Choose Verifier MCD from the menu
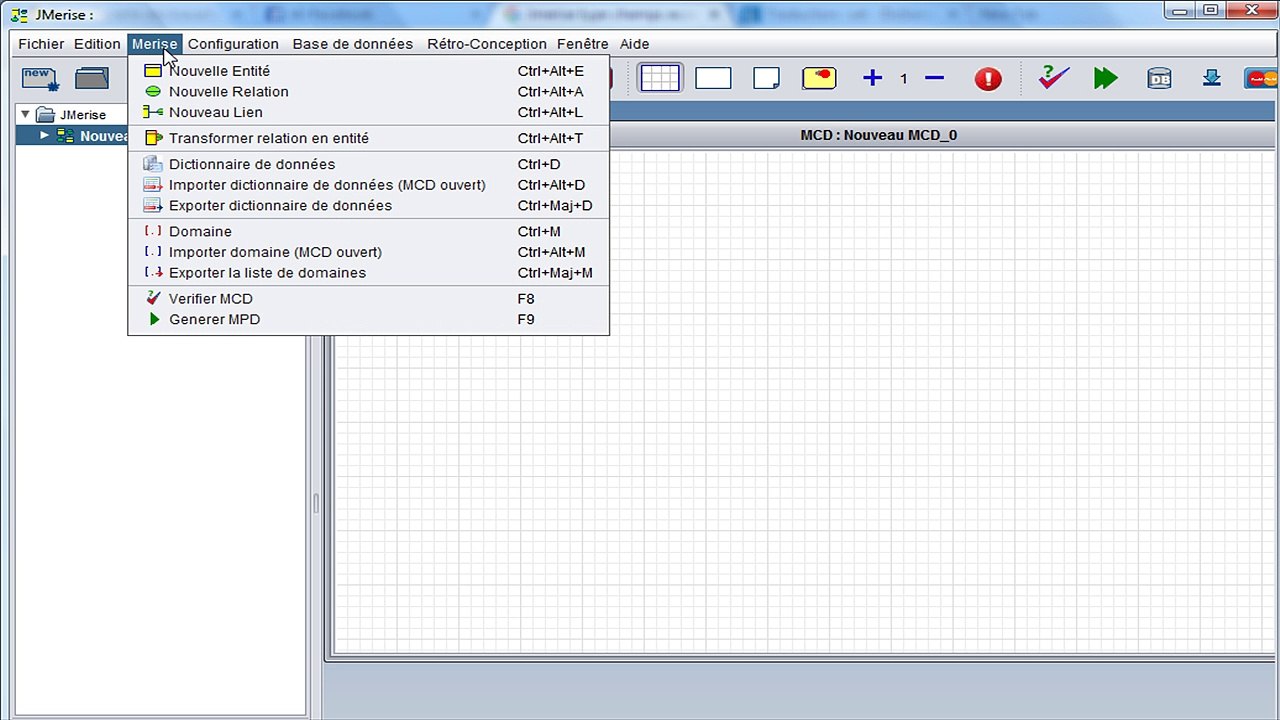1280x720 pixels. click(368, 299)
